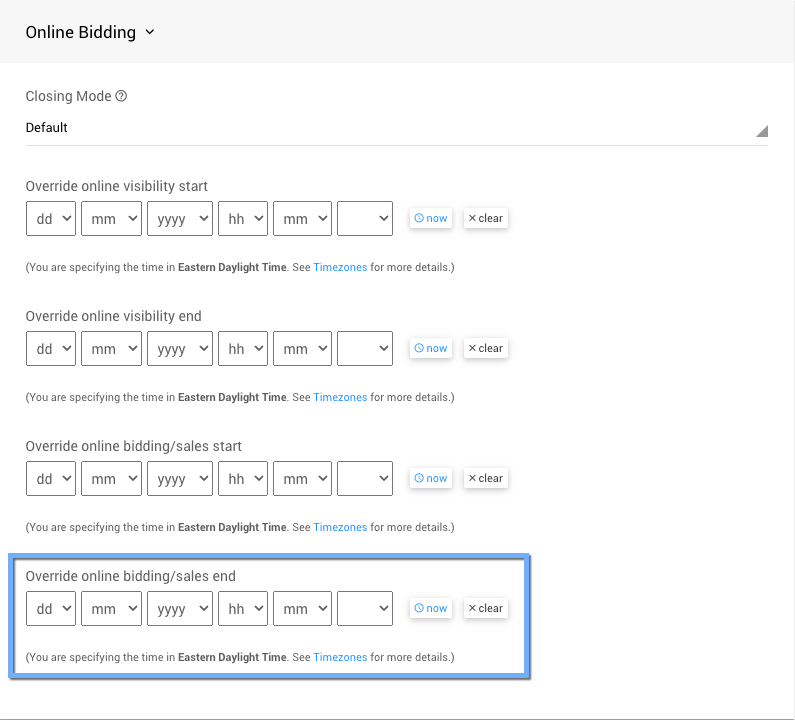Image resolution: width=795 pixels, height=720 pixels.
Task: Click 'now' for online visibility start
Action: [431, 218]
